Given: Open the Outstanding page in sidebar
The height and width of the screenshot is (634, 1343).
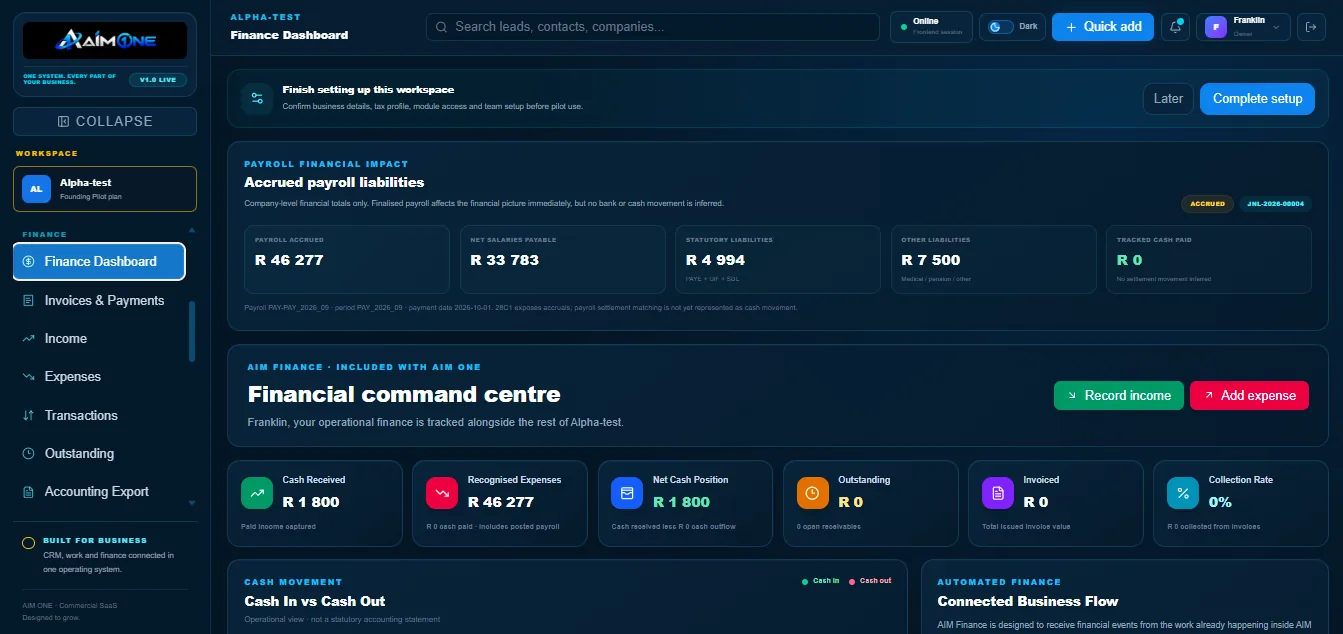Looking at the screenshot, I should click(99, 453).
